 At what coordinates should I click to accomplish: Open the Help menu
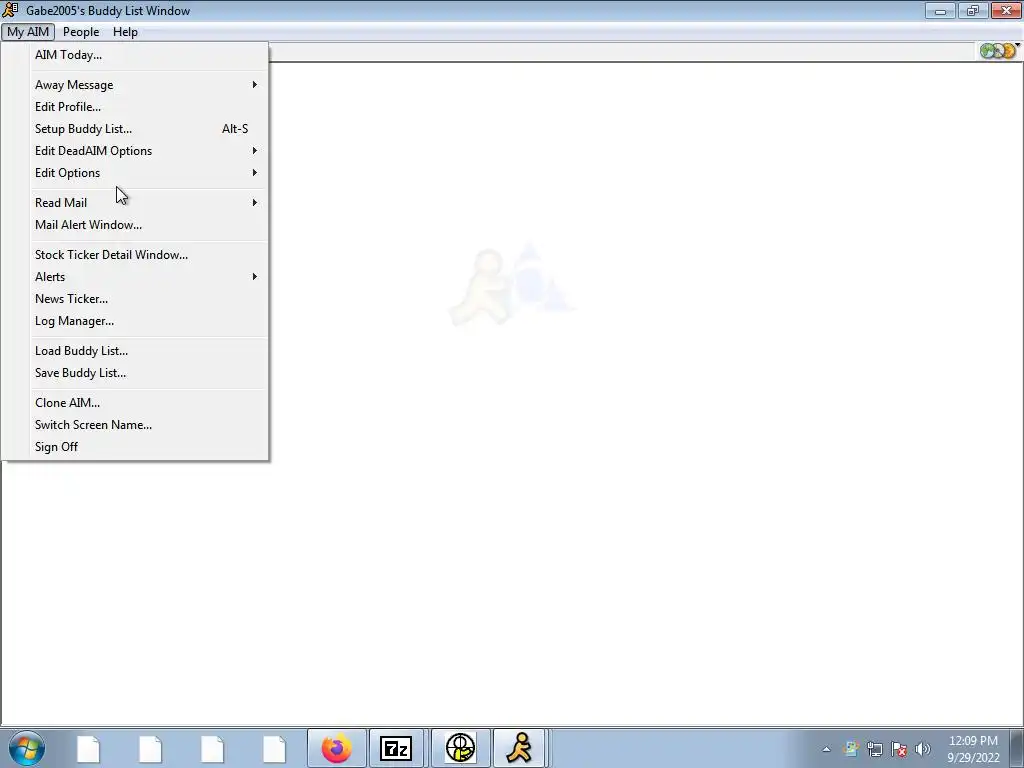(x=125, y=32)
